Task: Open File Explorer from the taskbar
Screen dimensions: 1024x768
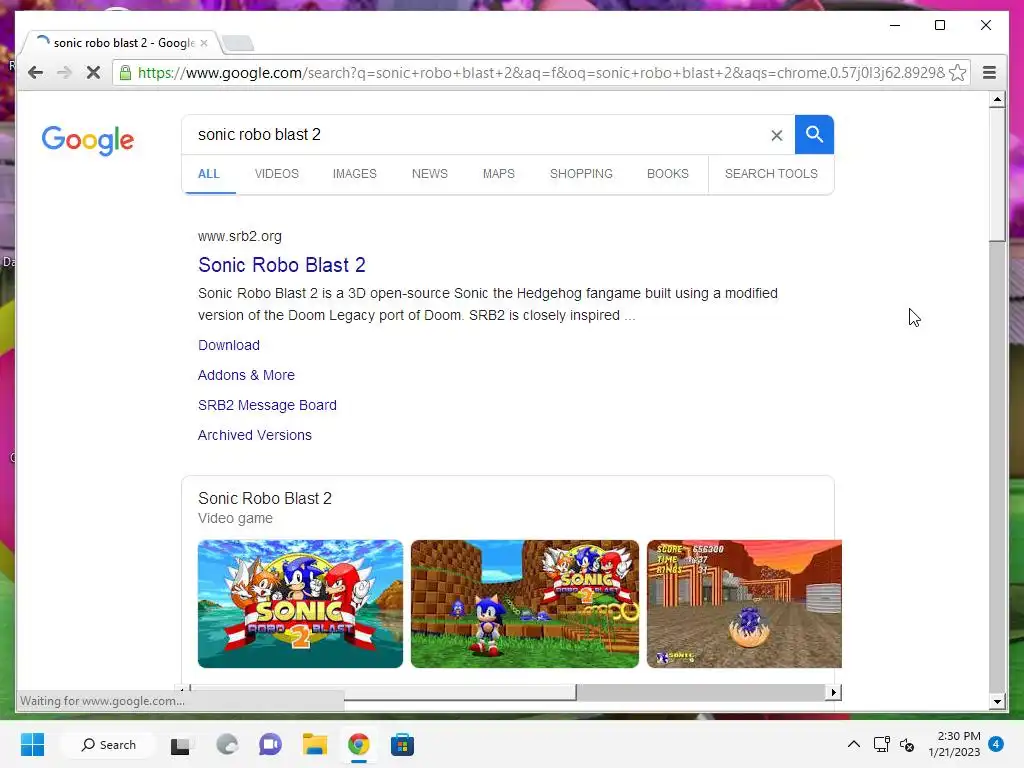Action: pyautogui.click(x=315, y=744)
